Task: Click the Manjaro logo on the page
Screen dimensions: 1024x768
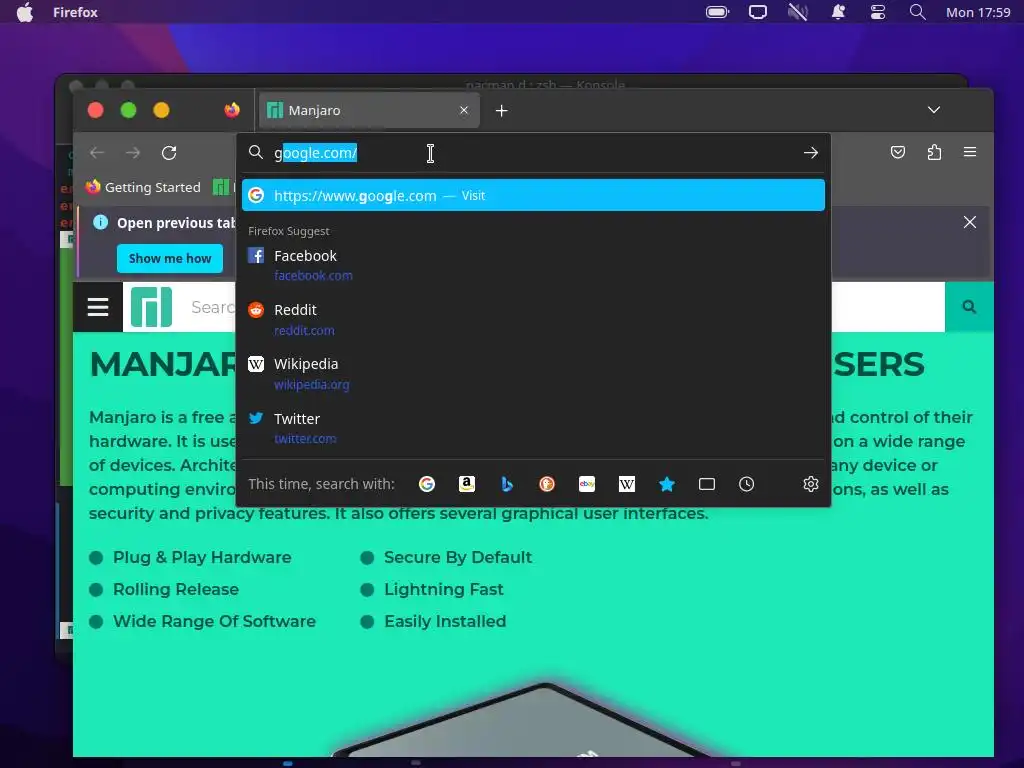Action: pos(152,307)
